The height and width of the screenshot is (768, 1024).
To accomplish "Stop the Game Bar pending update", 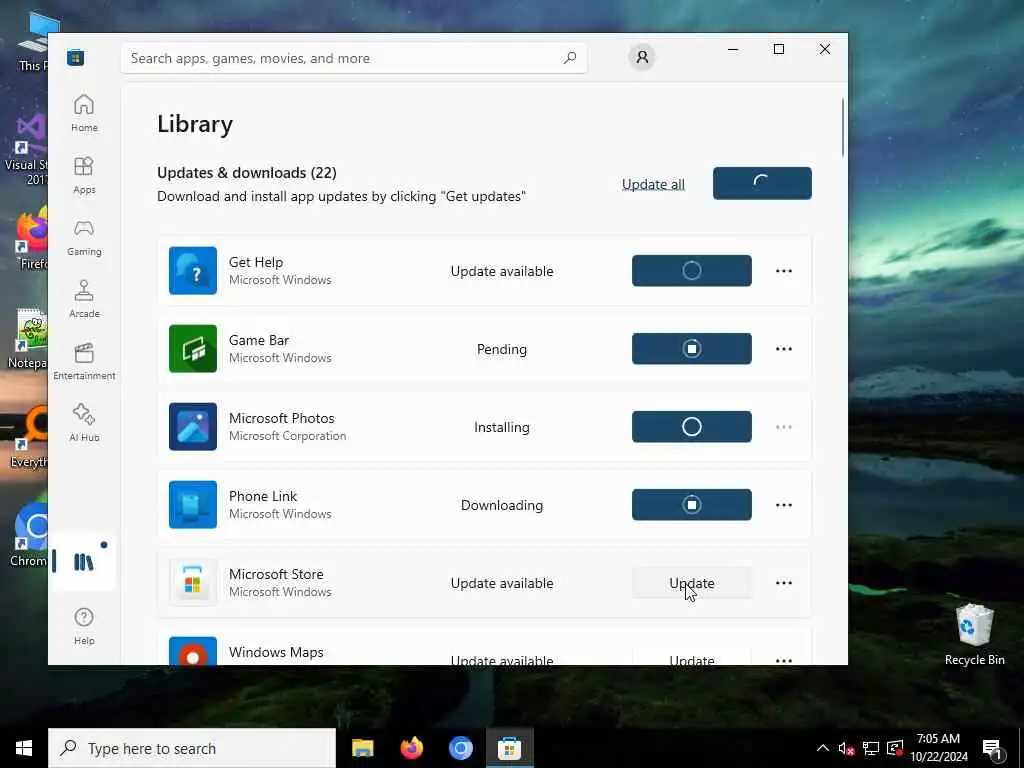I will click(x=692, y=349).
